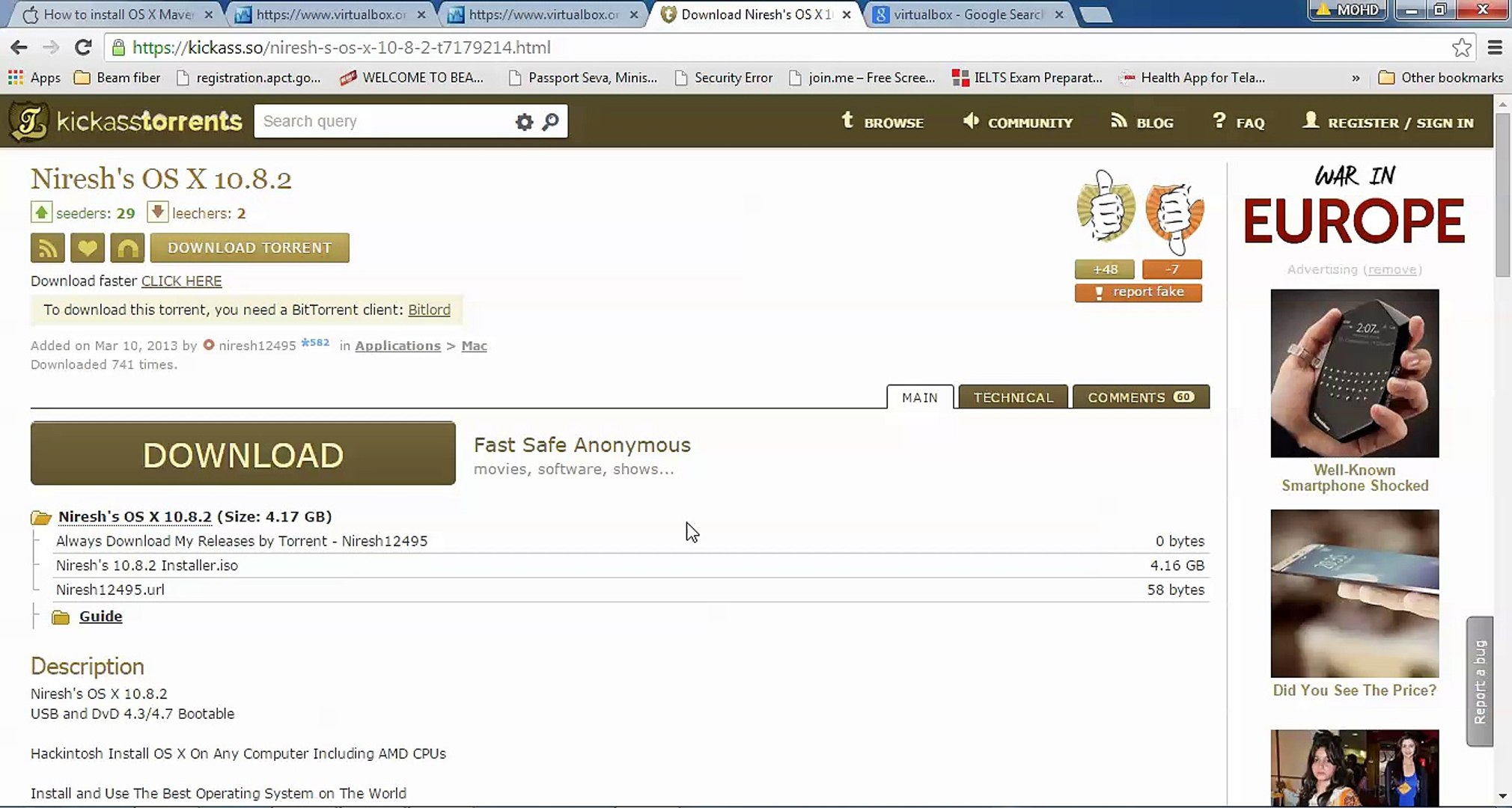Screen dimensions: 1512x808
Task: Open the IELTS Exam Preparat... bookmark
Action: coord(1027,78)
